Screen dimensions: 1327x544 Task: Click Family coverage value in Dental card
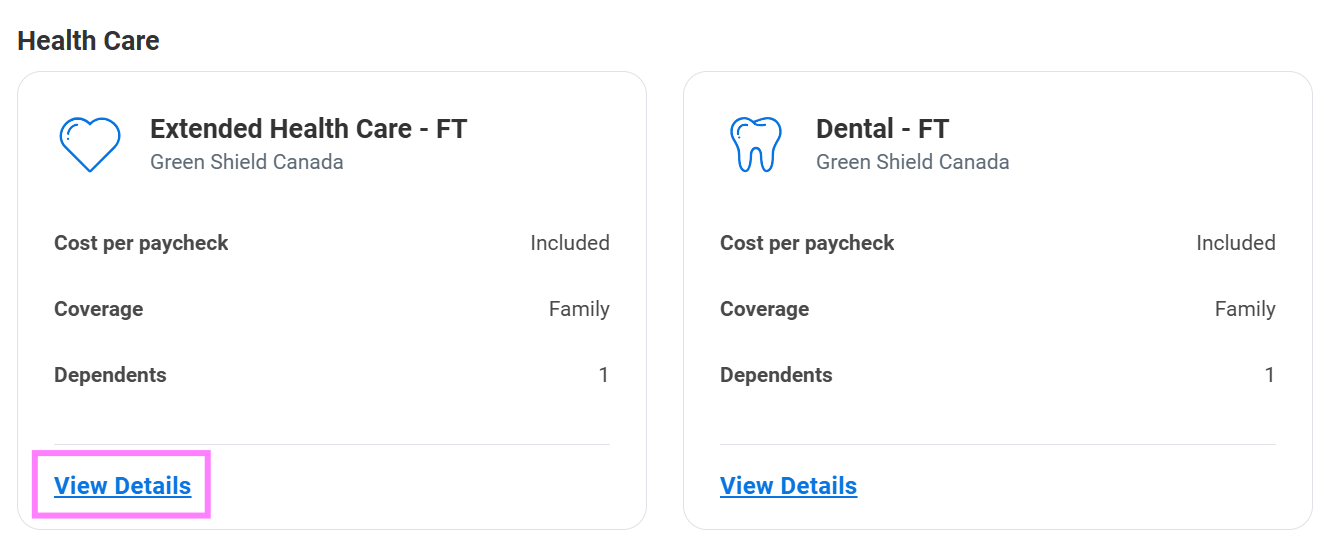(1244, 309)
